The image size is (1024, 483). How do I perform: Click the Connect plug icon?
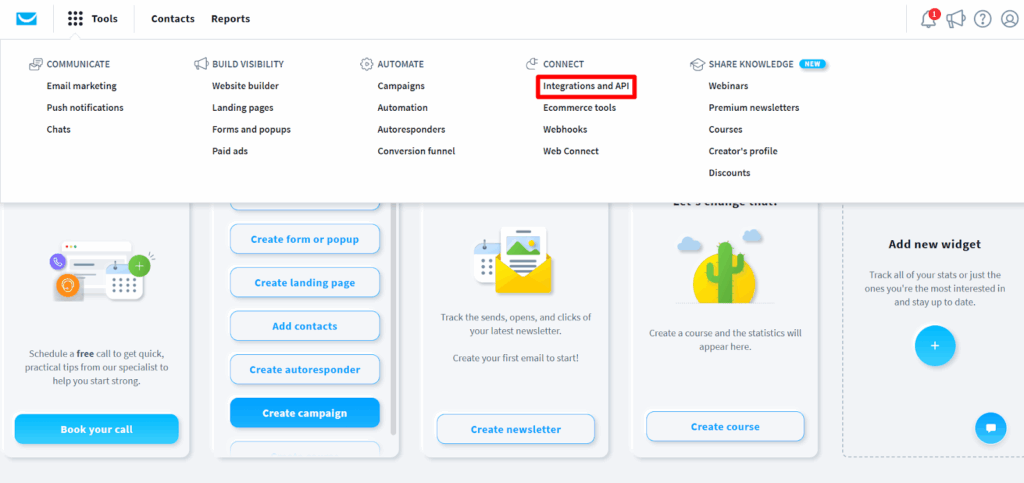(x=532, y=64)
